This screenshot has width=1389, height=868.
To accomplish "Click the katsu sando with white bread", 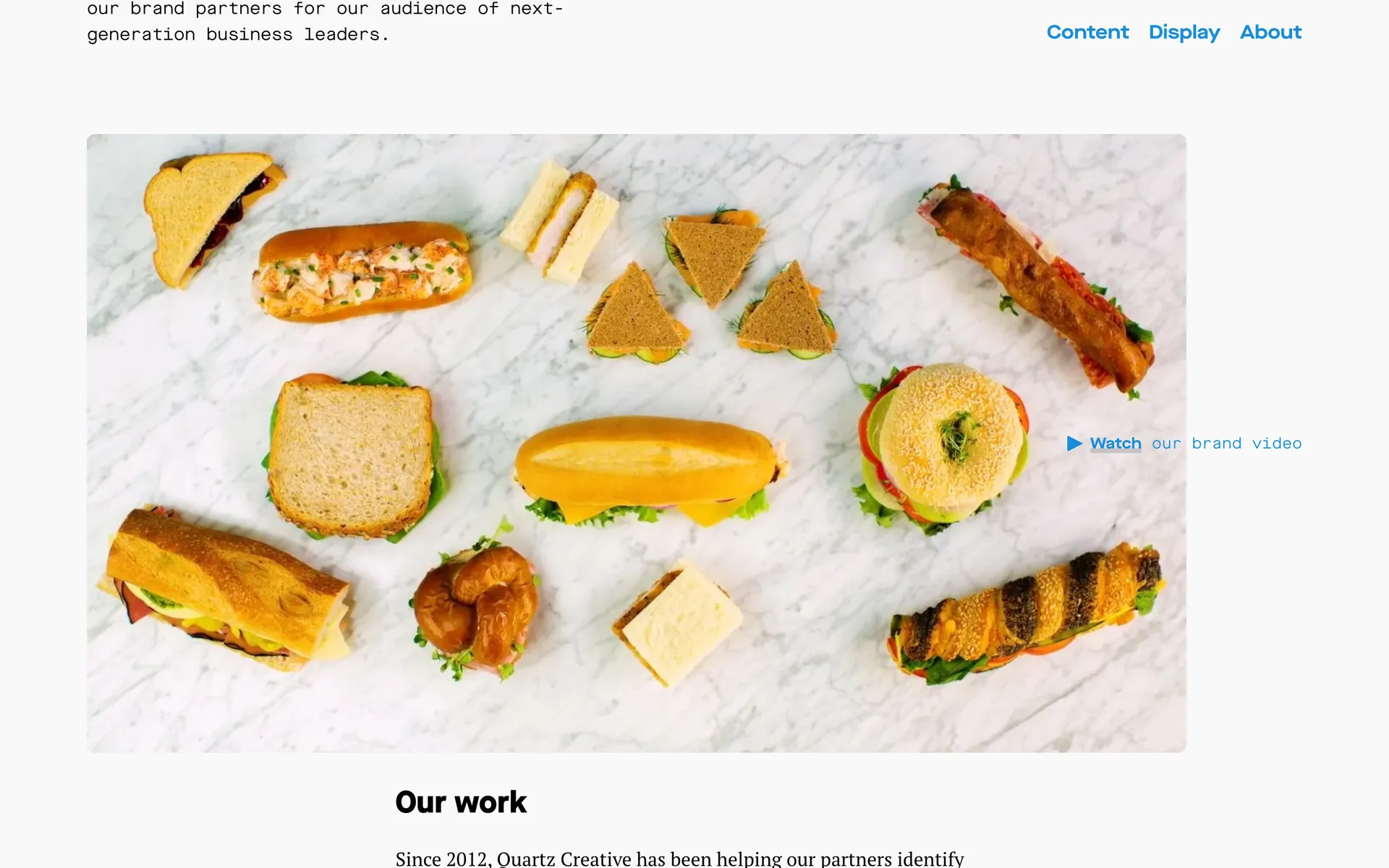I will [x=561, y=221].
